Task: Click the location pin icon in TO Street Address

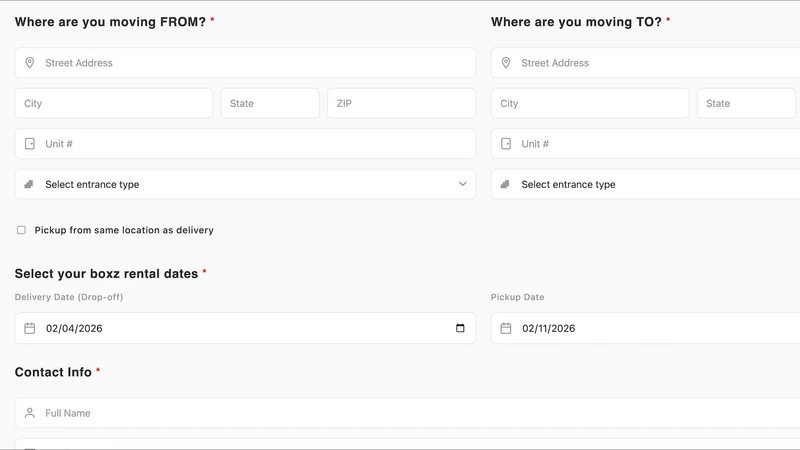Action: tap(506, 63)
